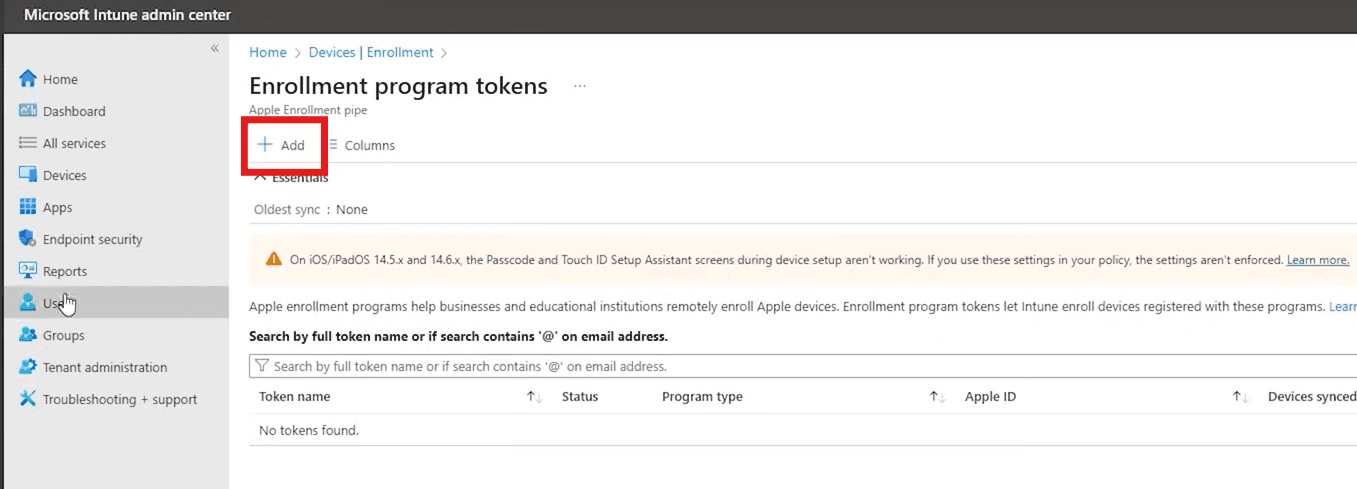Click the Apple ID column header
Image resolution: width=1357 pixels, height=489 pixels.
pos(990,397)
